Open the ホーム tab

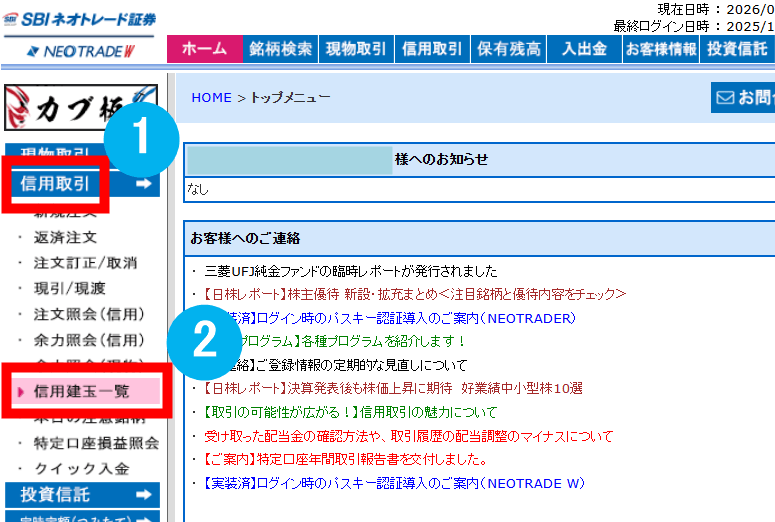click(x=205, y=49)
